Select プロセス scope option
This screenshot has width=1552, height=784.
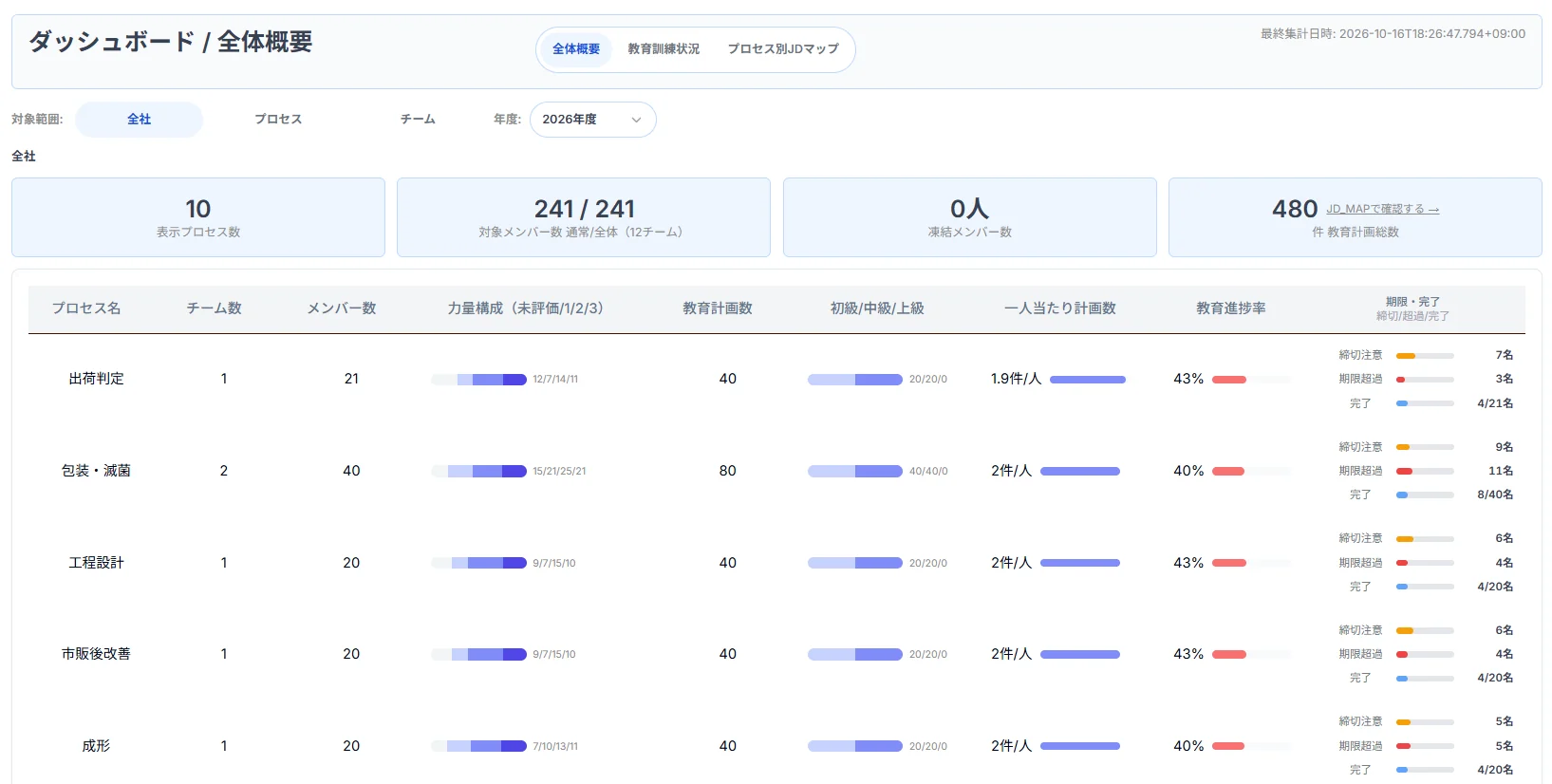[278, 120]
